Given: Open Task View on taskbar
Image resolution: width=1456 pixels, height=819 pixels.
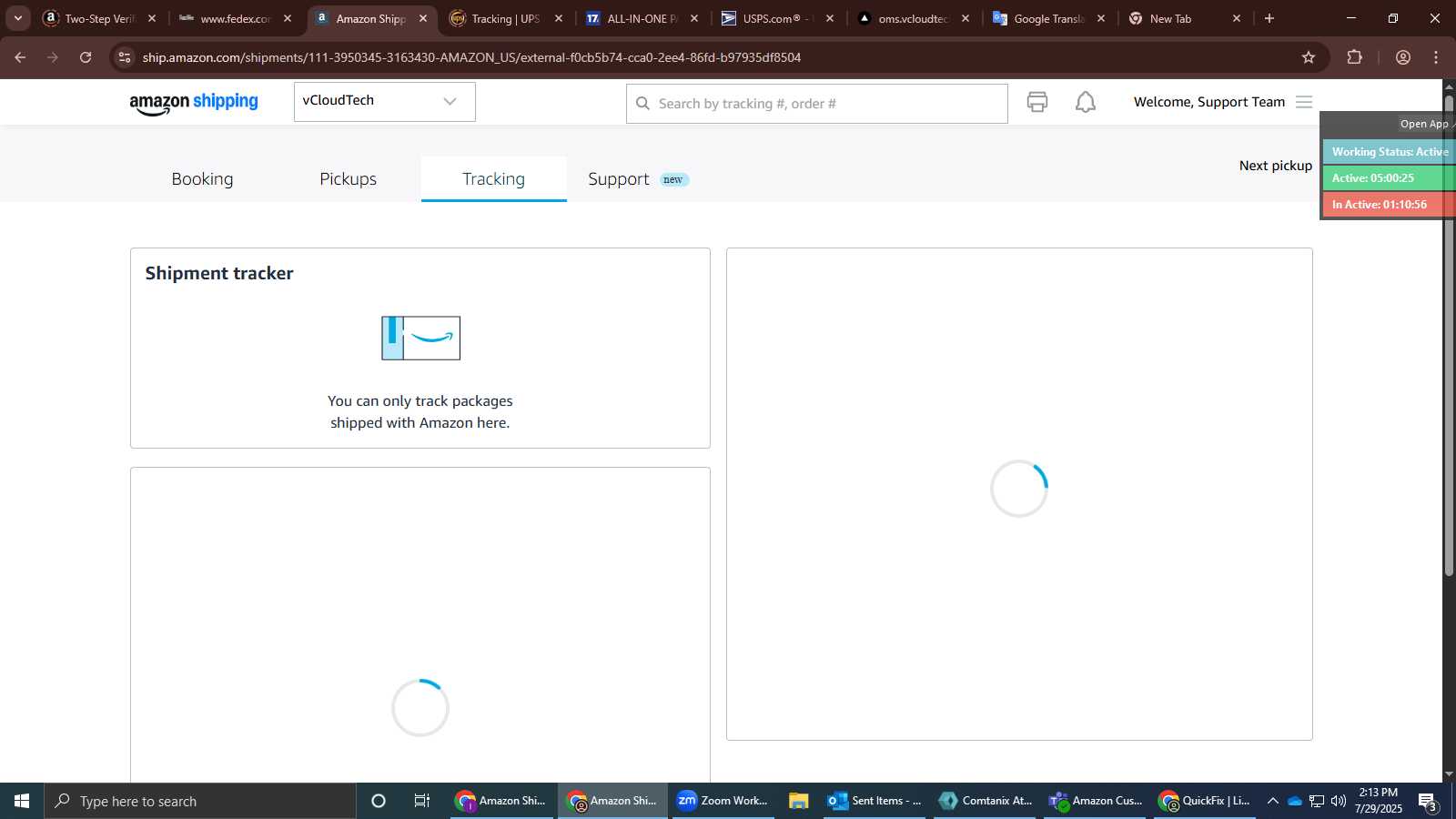Looking at the screenshot, I should tap(422, 801).
